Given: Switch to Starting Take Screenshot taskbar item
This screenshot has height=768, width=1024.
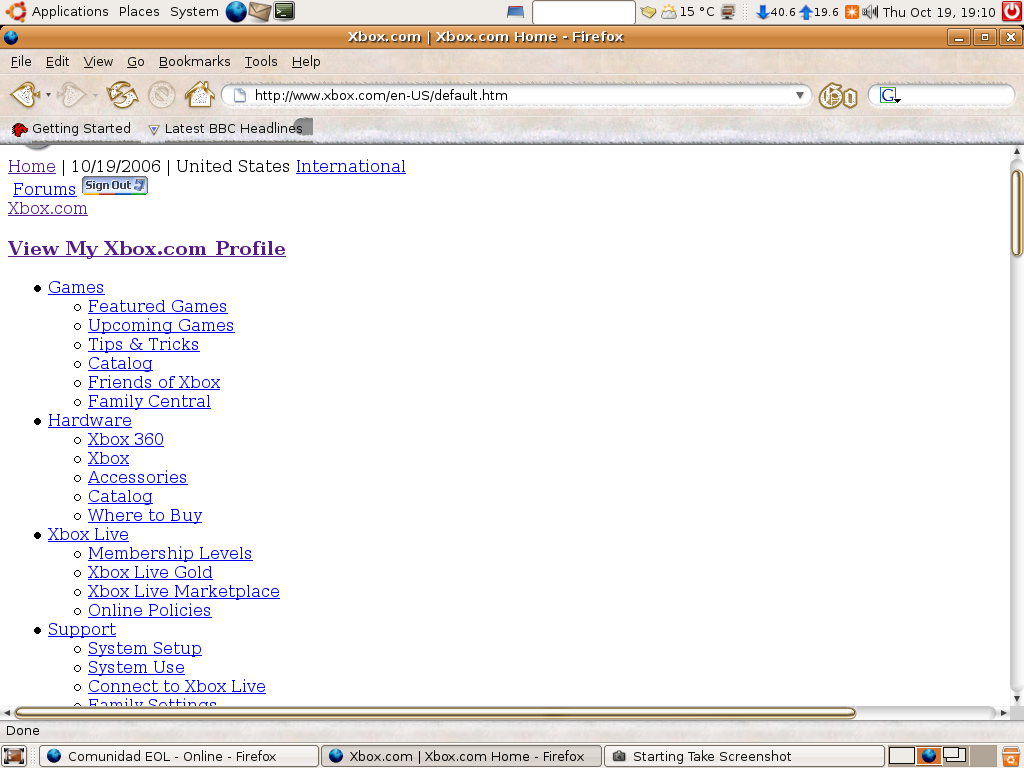Looking at the screenshot, I should coord(744,756).
